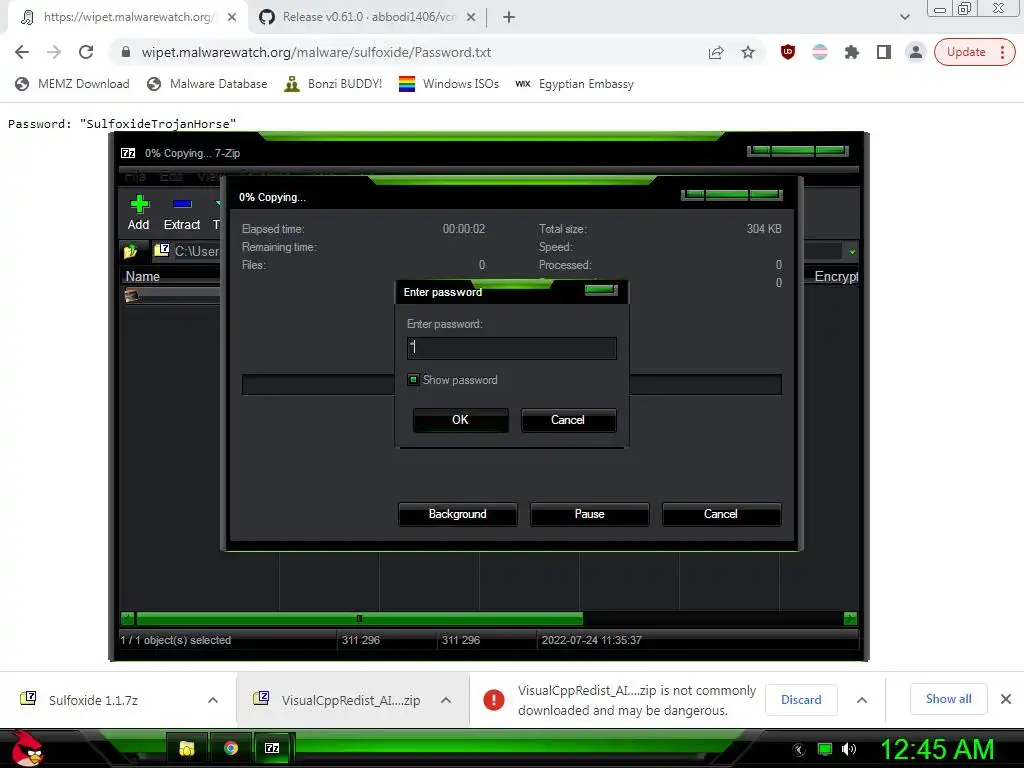Switch to the wipet.malwarewatch.org tab
This screenshot has width=1024, height=768.
click(128, 17)
